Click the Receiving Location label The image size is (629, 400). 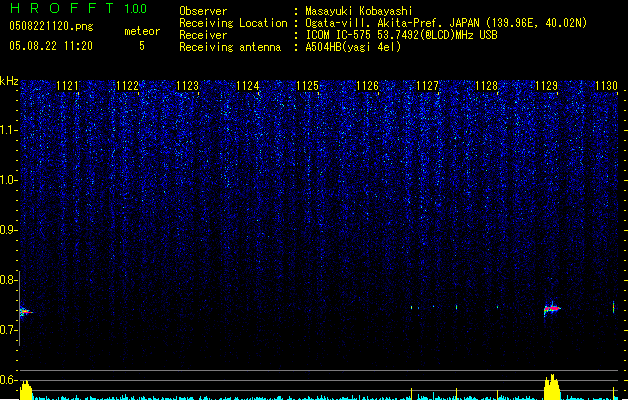233,23
